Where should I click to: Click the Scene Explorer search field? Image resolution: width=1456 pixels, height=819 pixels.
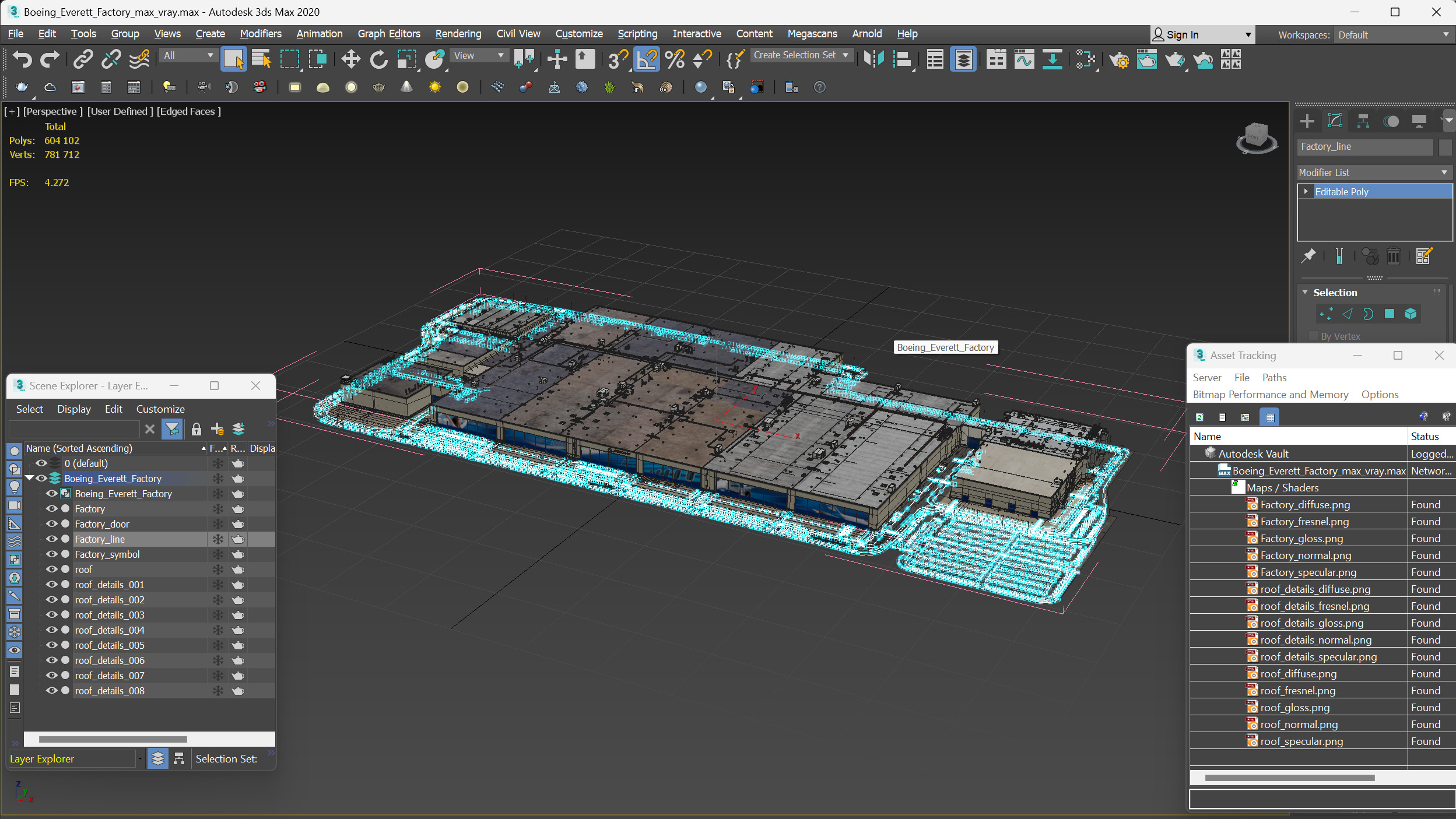click(74, 430)
